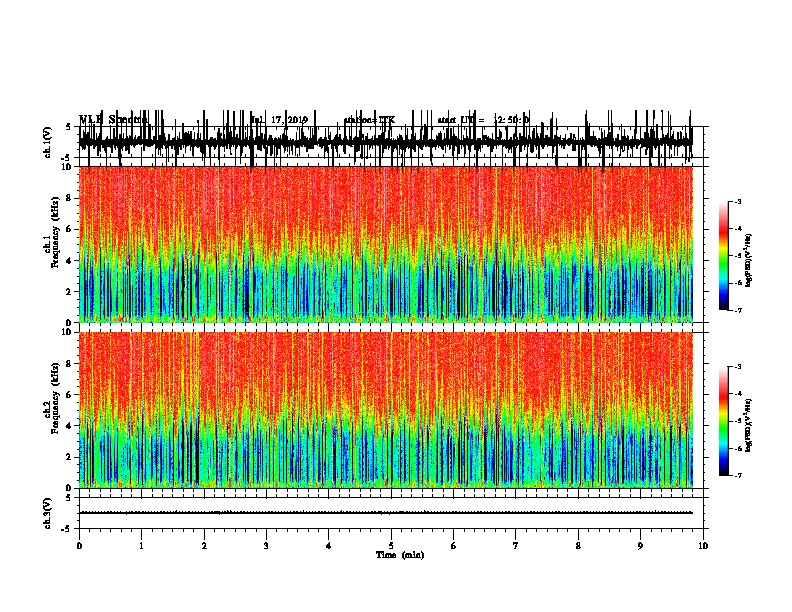This screenshot has height=612, width=792.
Task: Click the "2" tick on the time axis
Action: click(204, 546)
